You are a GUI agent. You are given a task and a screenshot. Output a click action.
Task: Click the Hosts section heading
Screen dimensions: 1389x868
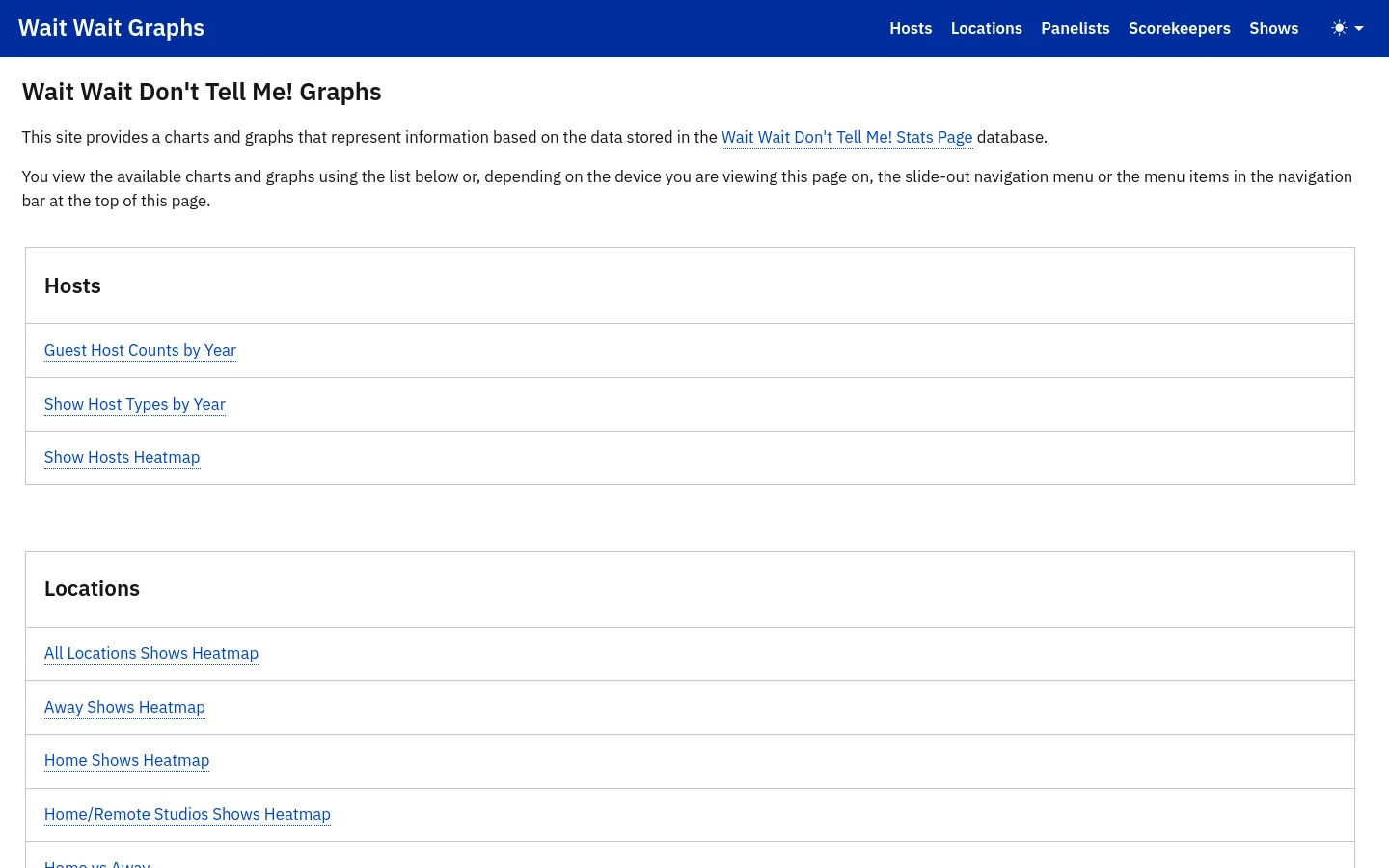coord(72,285)
